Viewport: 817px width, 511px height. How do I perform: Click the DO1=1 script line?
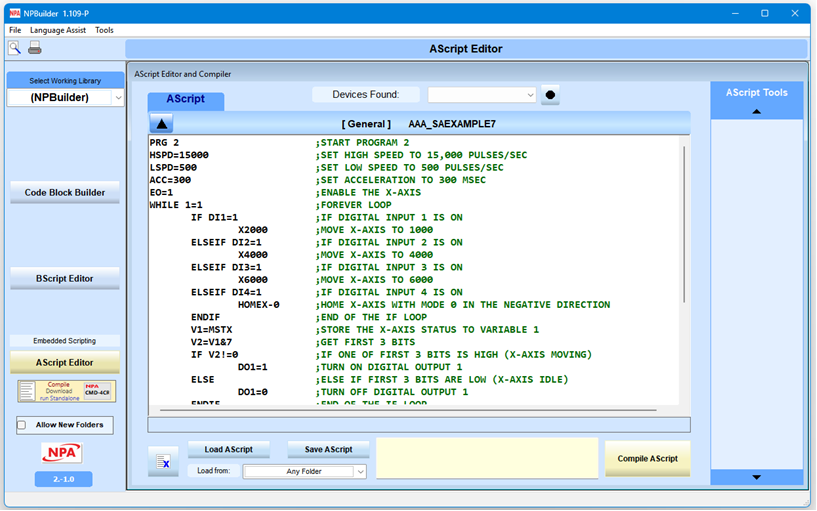(253, 368)
